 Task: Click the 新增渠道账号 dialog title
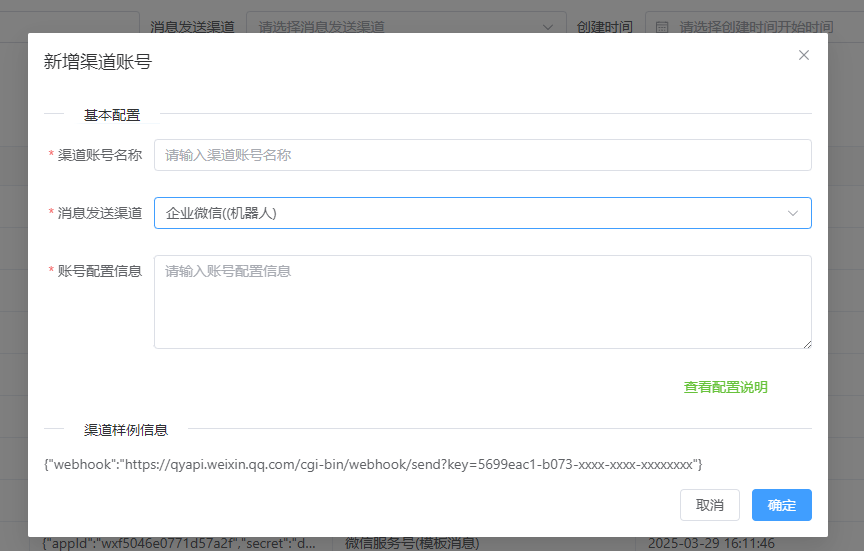tap(98, 61)
